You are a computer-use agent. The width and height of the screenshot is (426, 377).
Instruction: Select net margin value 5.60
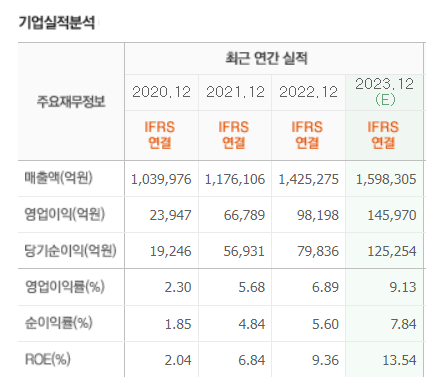[x=325, y=324]
